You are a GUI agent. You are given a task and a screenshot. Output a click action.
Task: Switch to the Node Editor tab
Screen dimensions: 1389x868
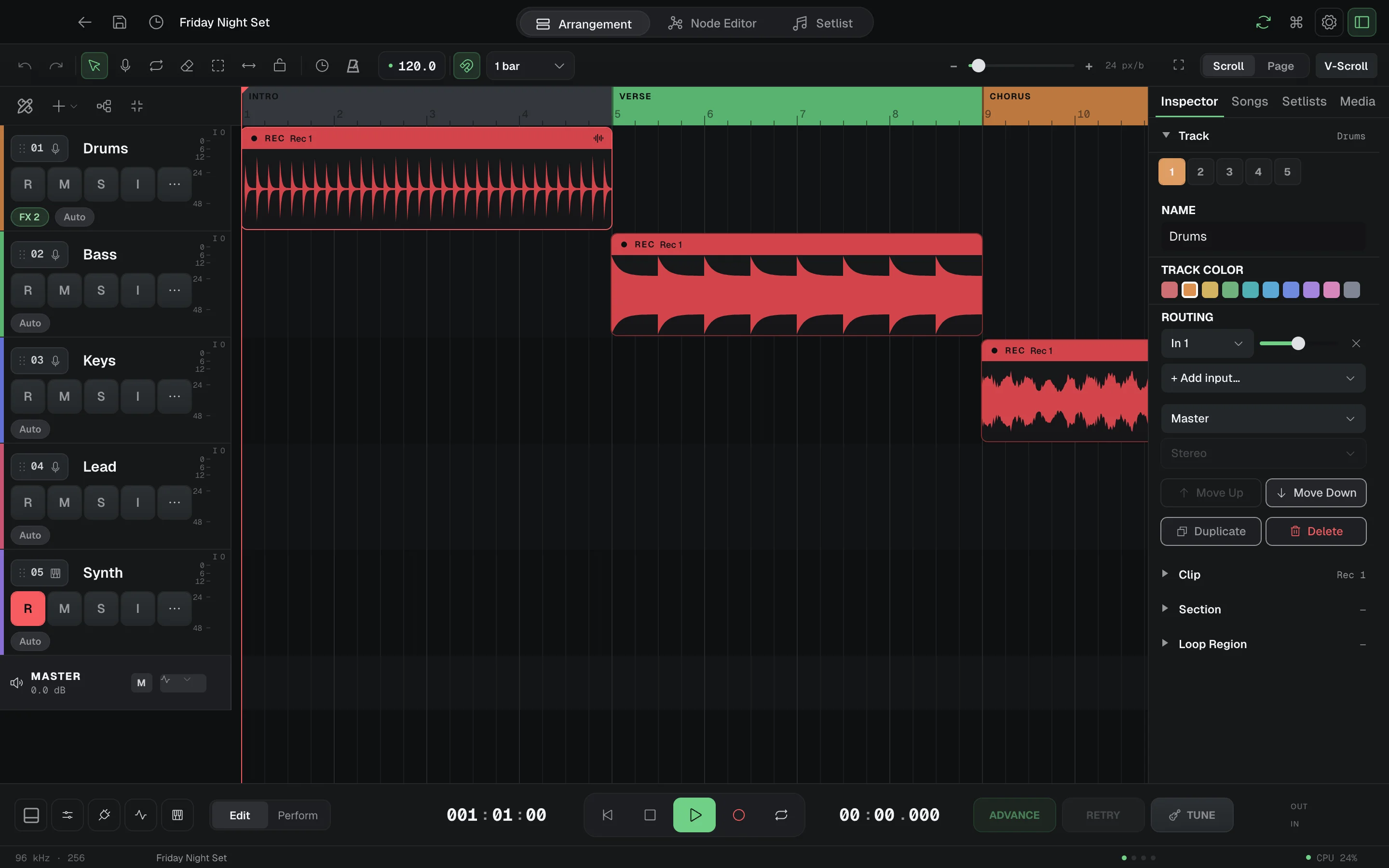click(x=712, y=24)
